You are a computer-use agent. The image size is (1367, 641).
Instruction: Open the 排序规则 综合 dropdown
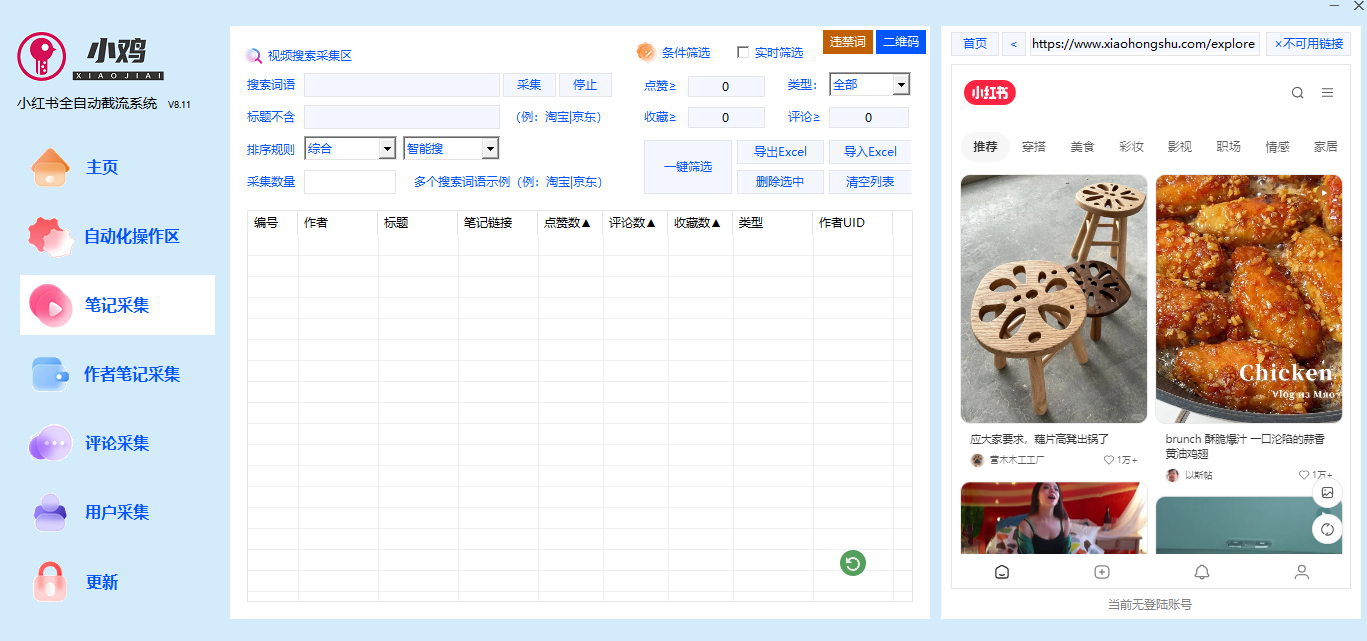350,147
